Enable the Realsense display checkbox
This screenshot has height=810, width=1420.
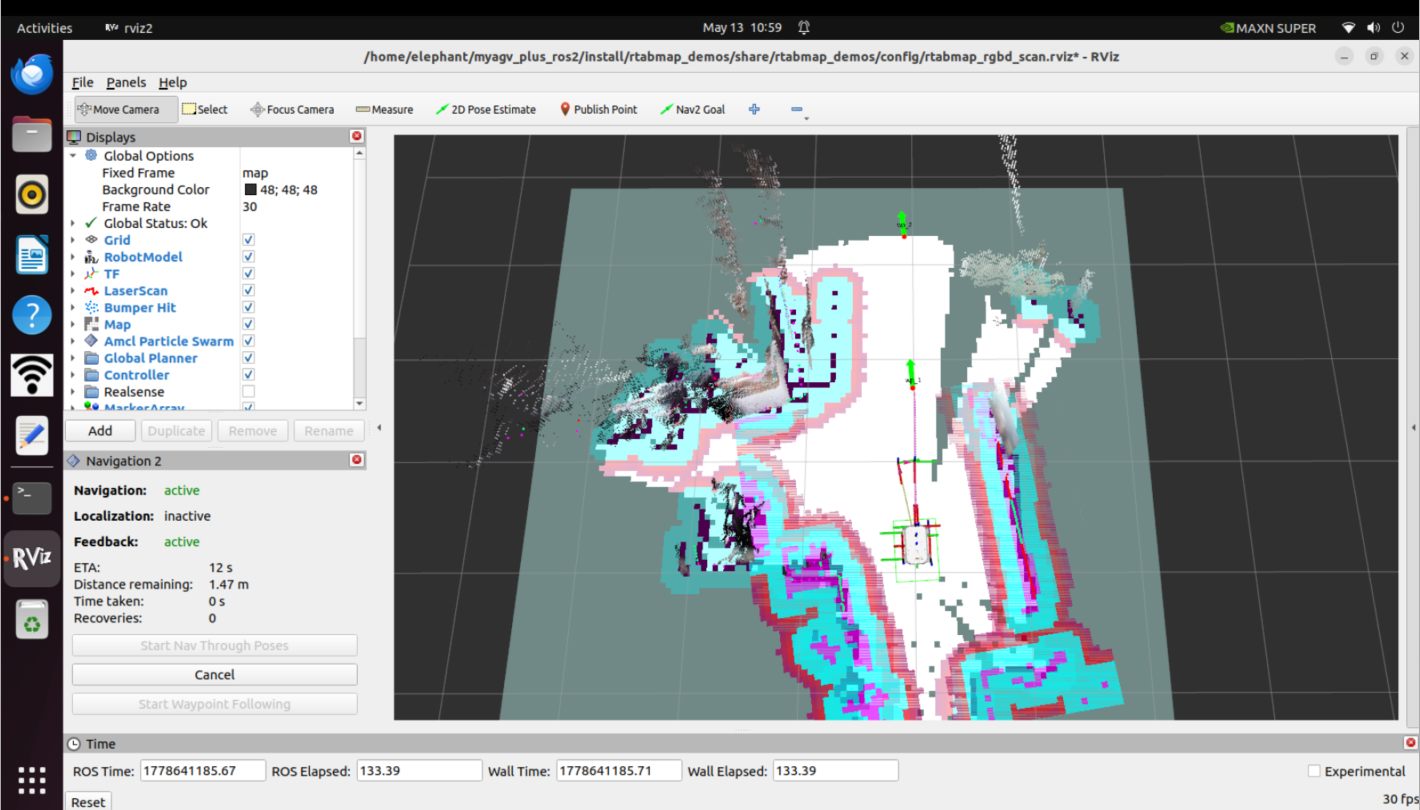click(x=248, y=392)
